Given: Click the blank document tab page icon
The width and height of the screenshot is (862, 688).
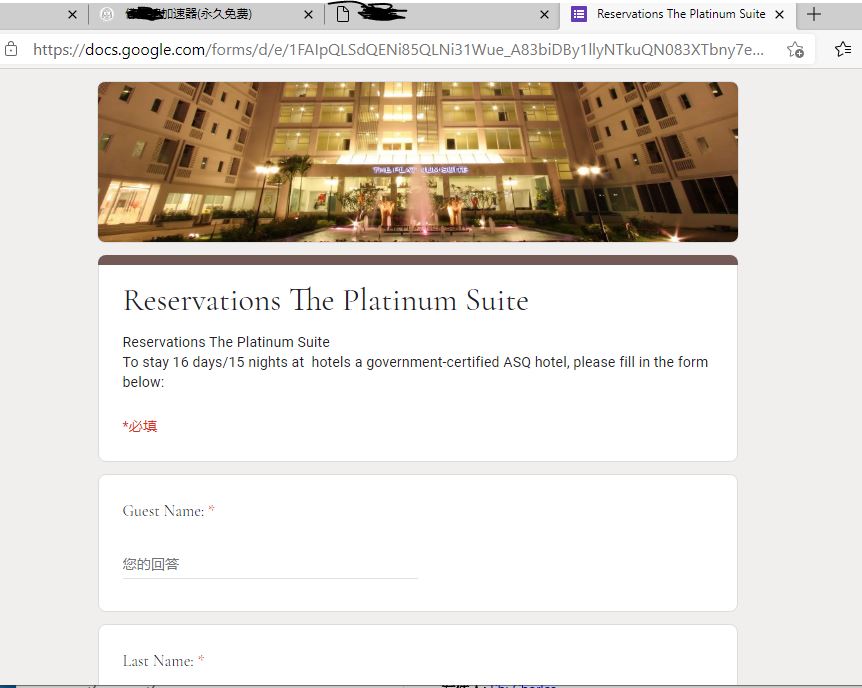Looking at the screenshot, I should [342, 14].
